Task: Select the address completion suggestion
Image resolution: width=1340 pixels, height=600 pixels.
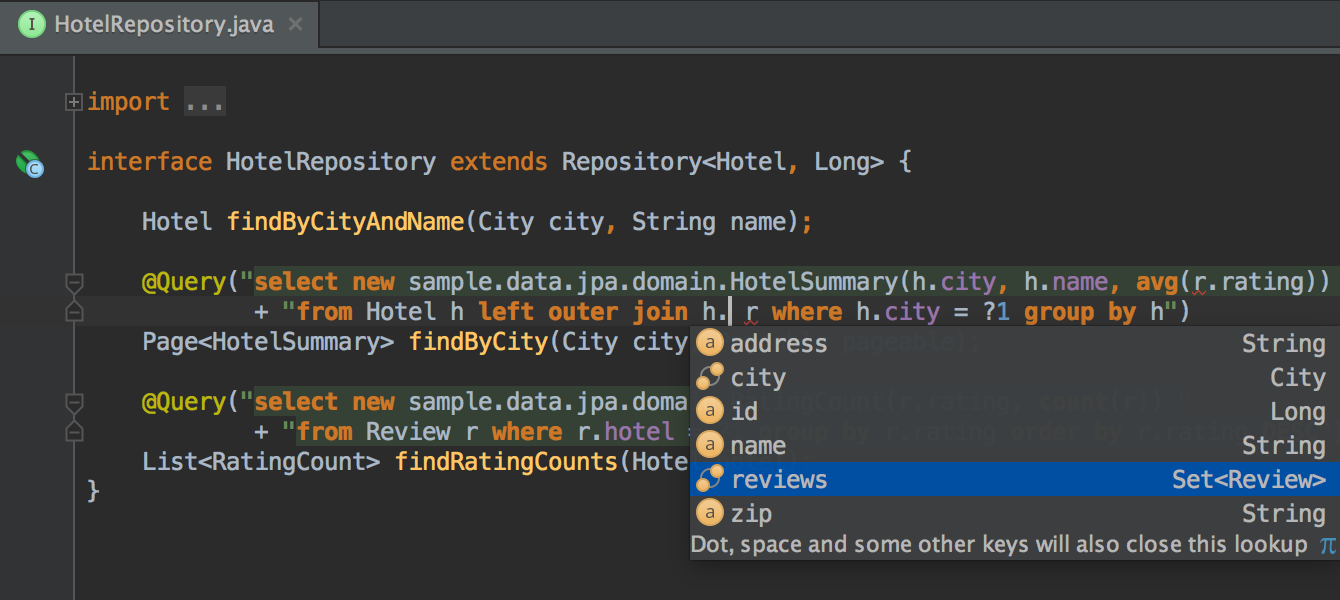Action: pos(778,343)
